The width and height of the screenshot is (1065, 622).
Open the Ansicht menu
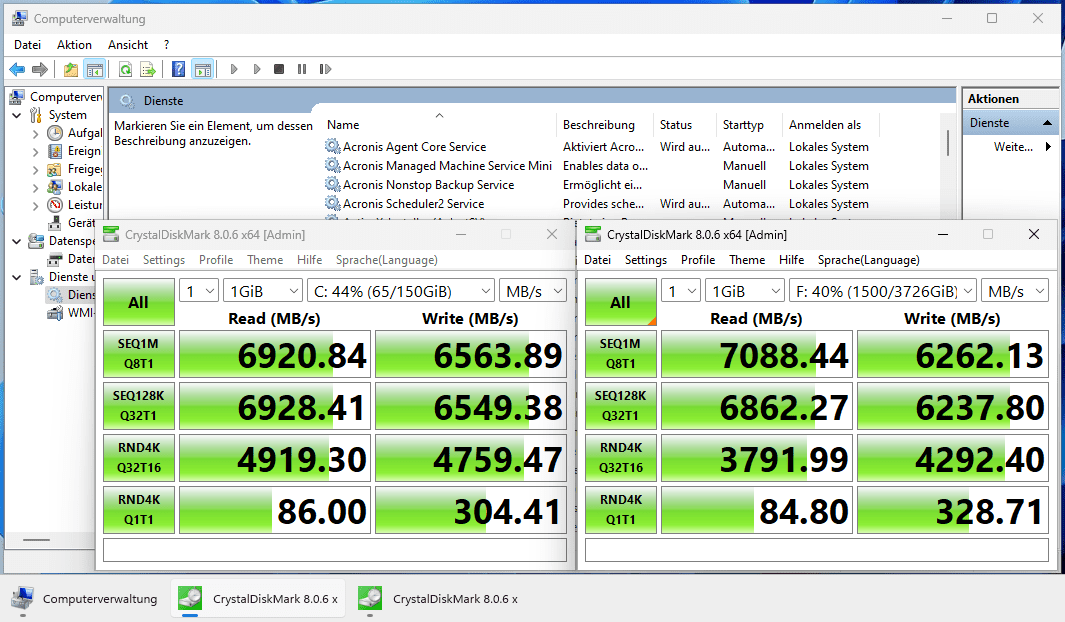(128, 45)
